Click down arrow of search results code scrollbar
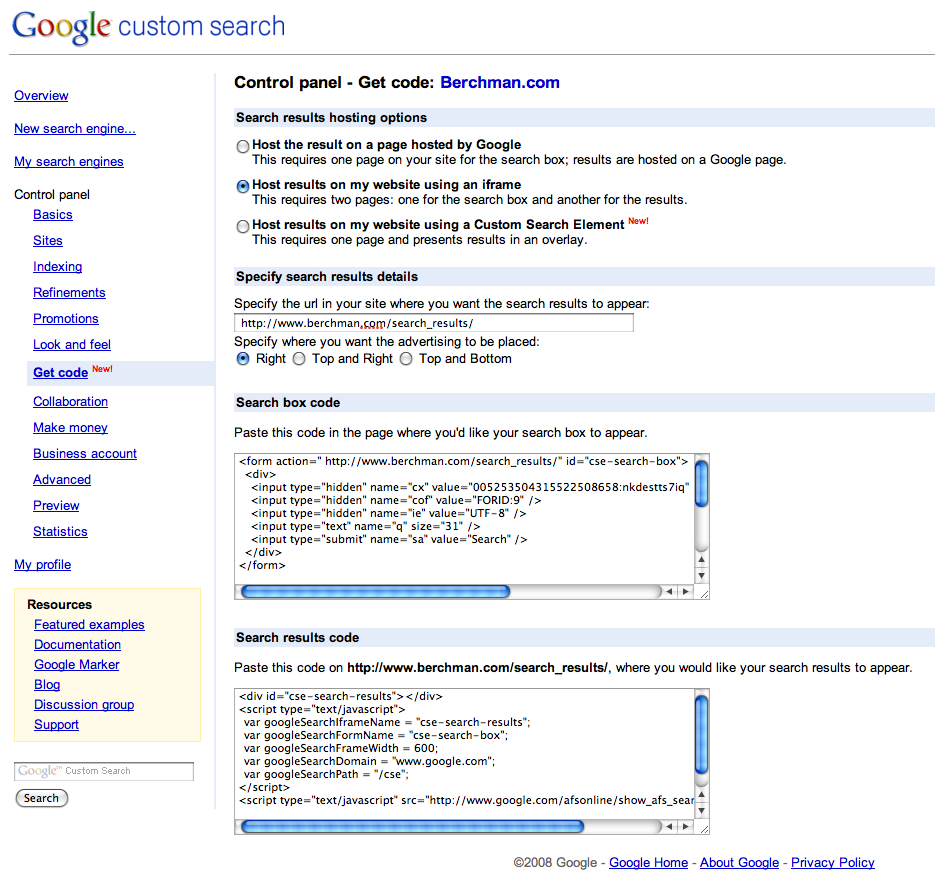 701,810
